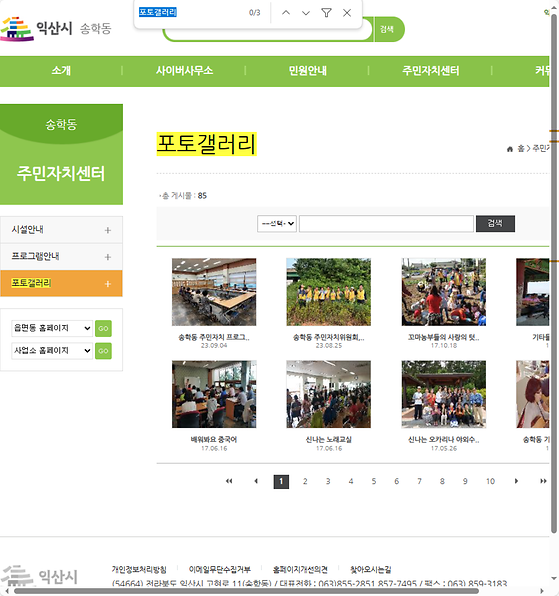559x596 pixels.
Task: Open the 23.08.25 주민자치위원회 photo
Action: click(329, 292)
